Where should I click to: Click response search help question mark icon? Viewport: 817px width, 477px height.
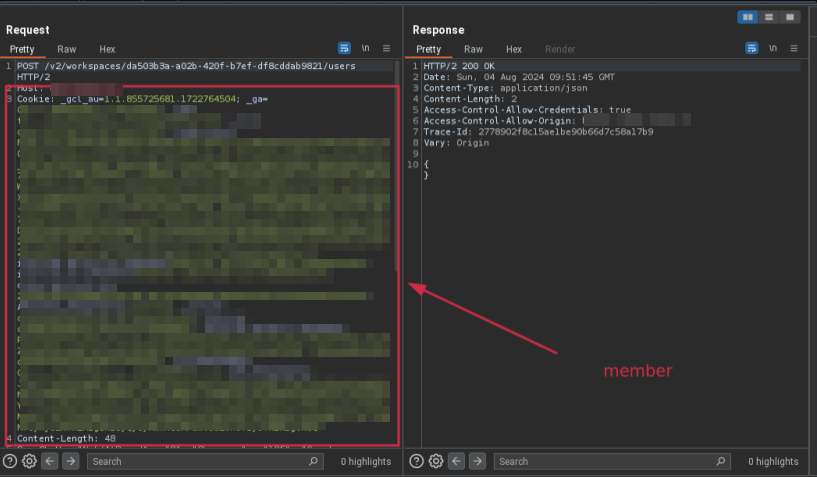click(x=416, y=461)
